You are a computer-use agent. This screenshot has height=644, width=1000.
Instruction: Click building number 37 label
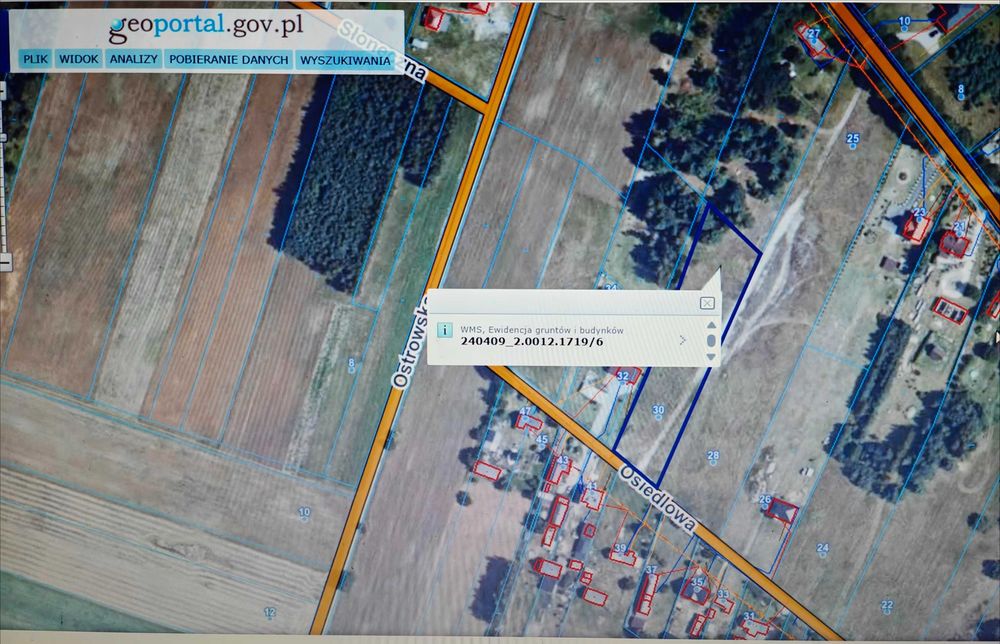tap(651, 570)
